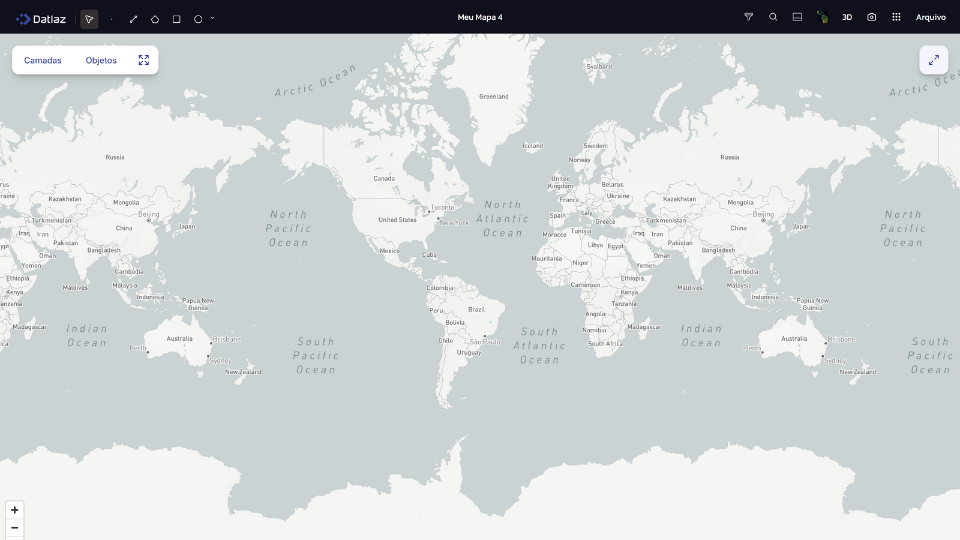Open the apps grid menu
960x540 pixels.
point(896,17)
